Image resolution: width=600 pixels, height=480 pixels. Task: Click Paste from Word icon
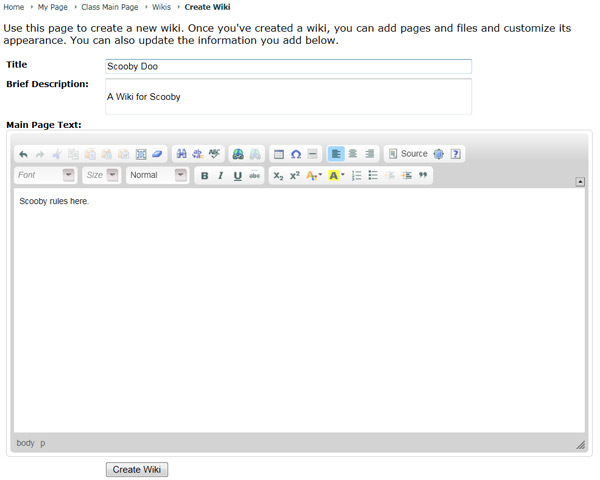[x=124, y=154]
